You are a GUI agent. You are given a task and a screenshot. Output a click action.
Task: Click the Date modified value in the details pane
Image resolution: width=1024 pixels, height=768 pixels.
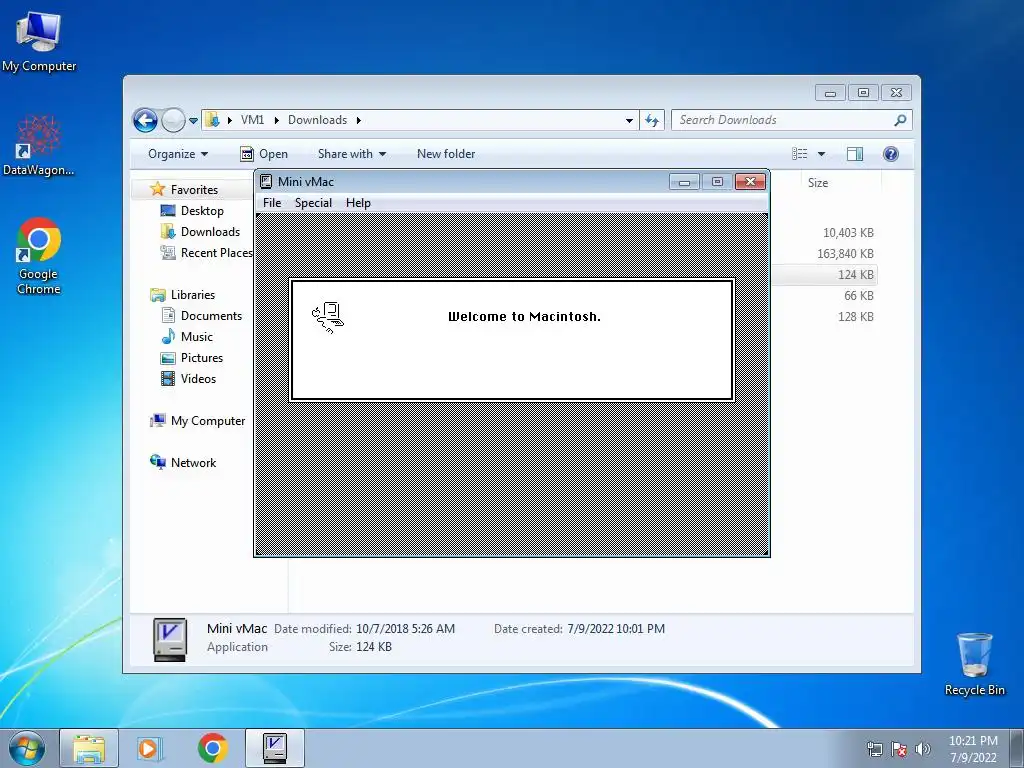pos(405,629)
